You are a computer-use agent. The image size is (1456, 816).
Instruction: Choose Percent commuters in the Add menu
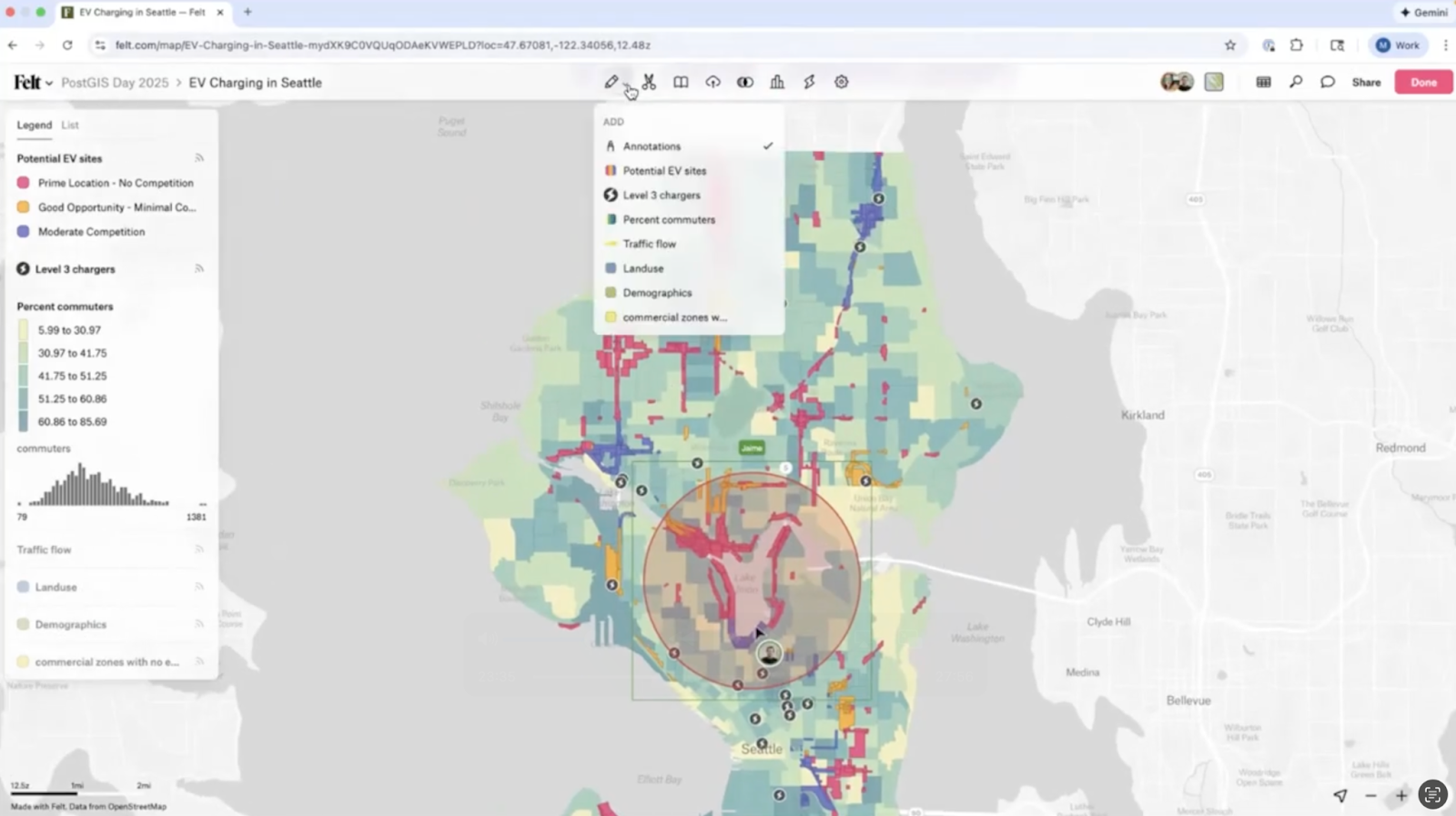(x=669, y=219)
